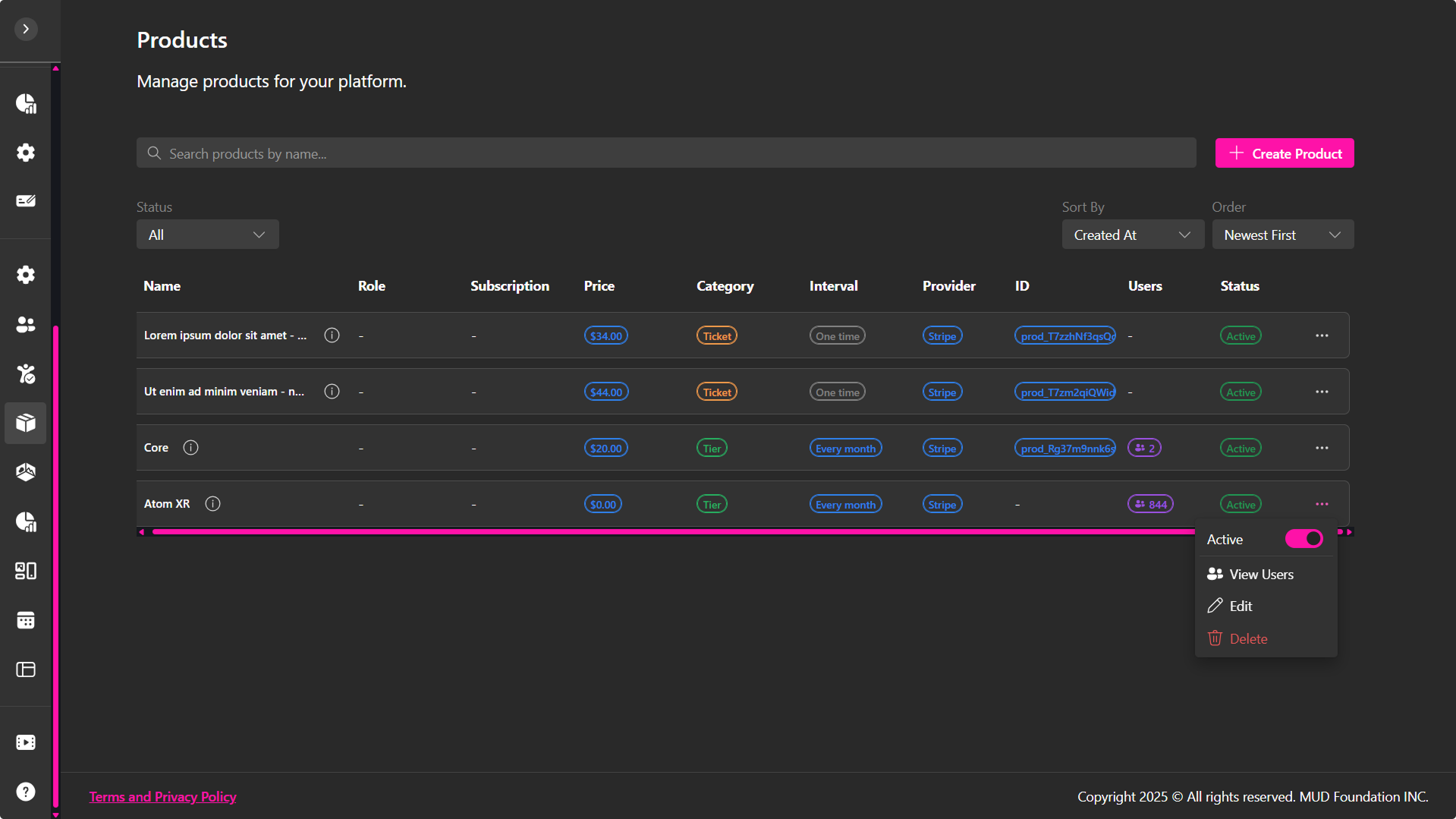The width and height of the screenshot is (1456, 819).
Task: Click info icon beside Atom XR
Action: coord(212,504)
